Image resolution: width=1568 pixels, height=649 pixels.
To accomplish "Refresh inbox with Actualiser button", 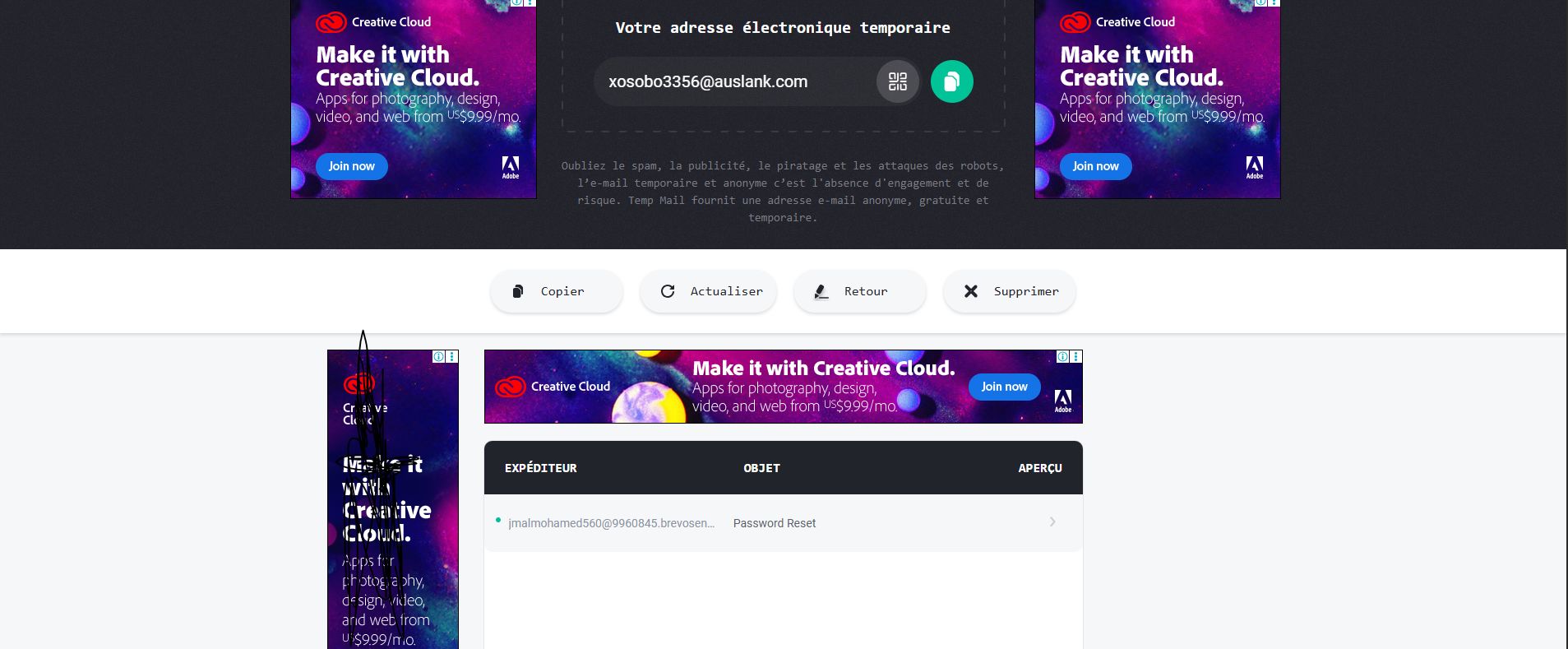I will point(708,291).
